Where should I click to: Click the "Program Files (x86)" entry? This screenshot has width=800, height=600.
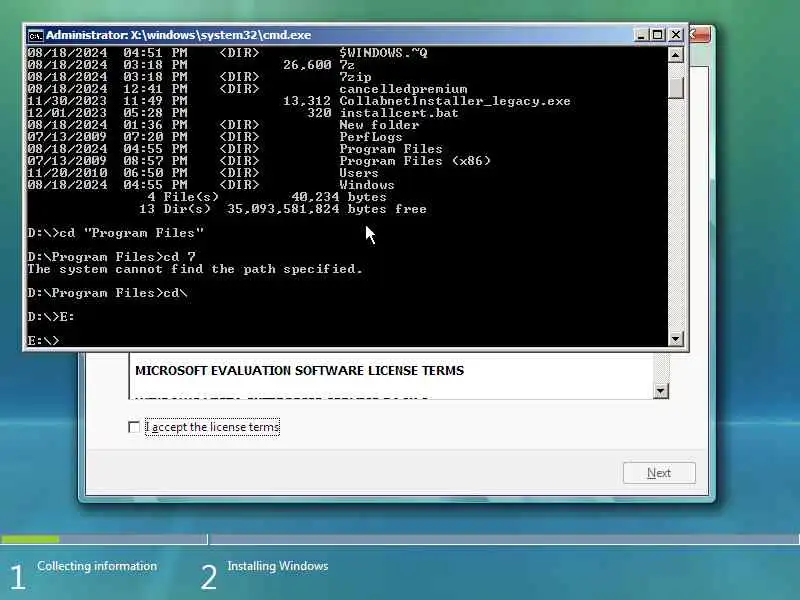(x=415, y=161)
